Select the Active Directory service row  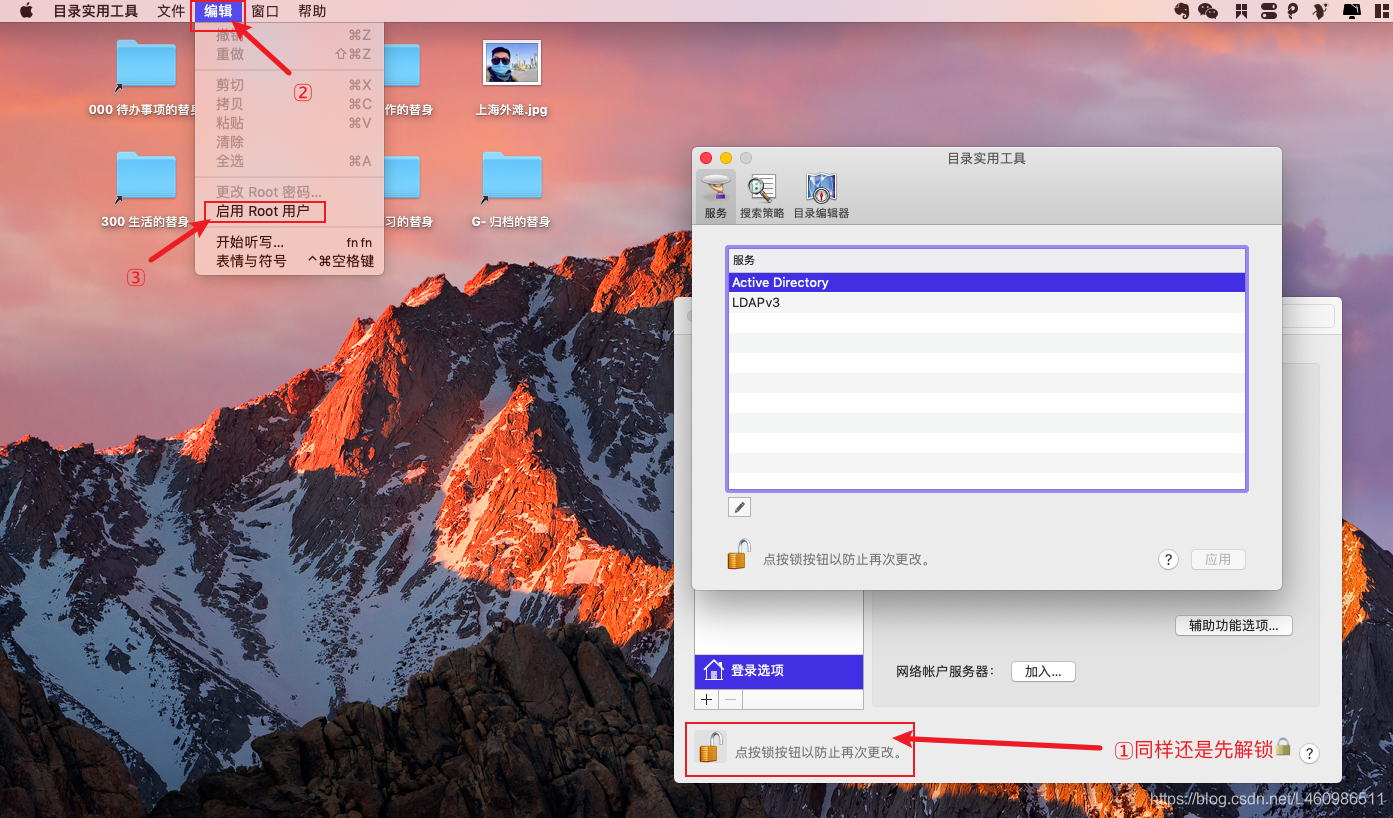[x=987, y=282]
